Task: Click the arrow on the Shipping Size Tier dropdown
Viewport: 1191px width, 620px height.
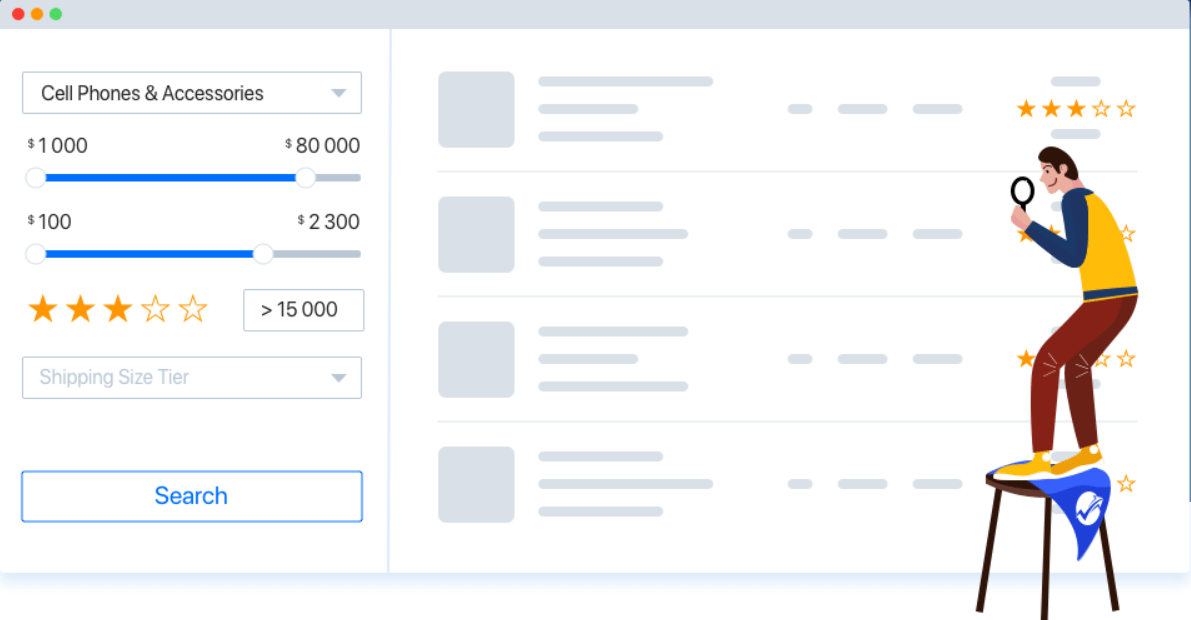Action: point(338,378)
